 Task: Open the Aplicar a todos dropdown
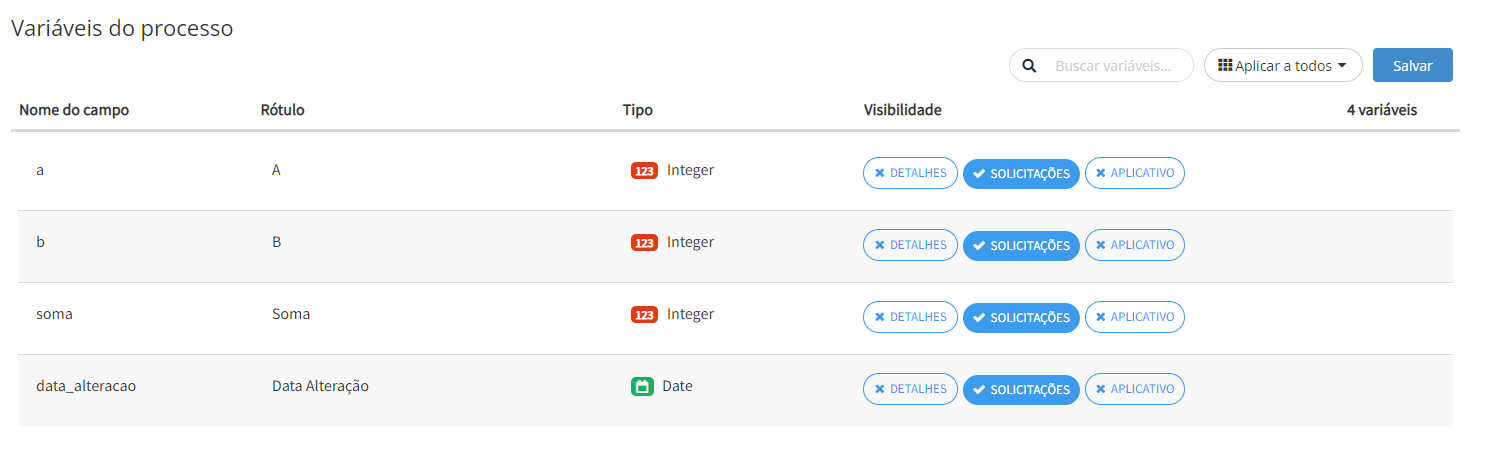(x=1283, y=66)
